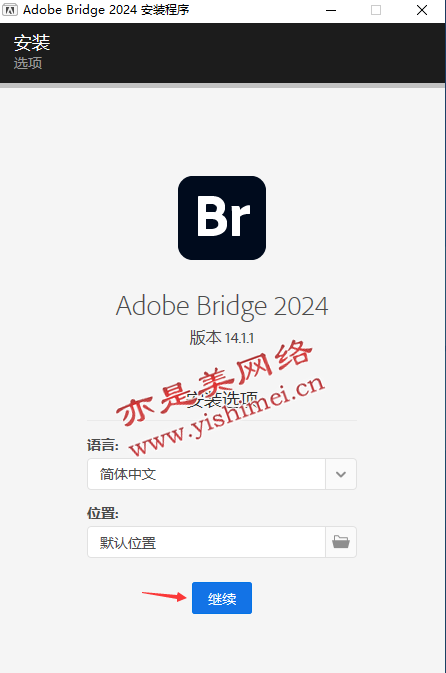Expand the language dropdown chevron
The width and height of the screenshot is (446, 673).
(341, 474)
